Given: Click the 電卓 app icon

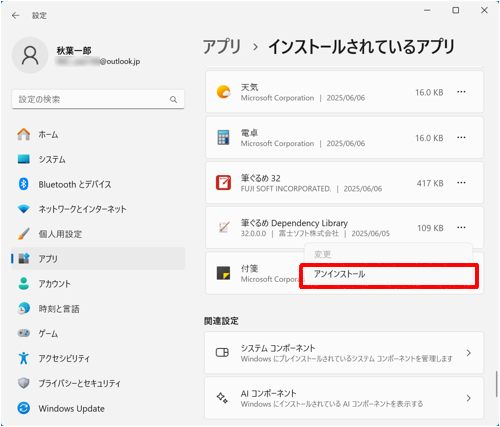Looking at the screenshot, I should 223,137.
